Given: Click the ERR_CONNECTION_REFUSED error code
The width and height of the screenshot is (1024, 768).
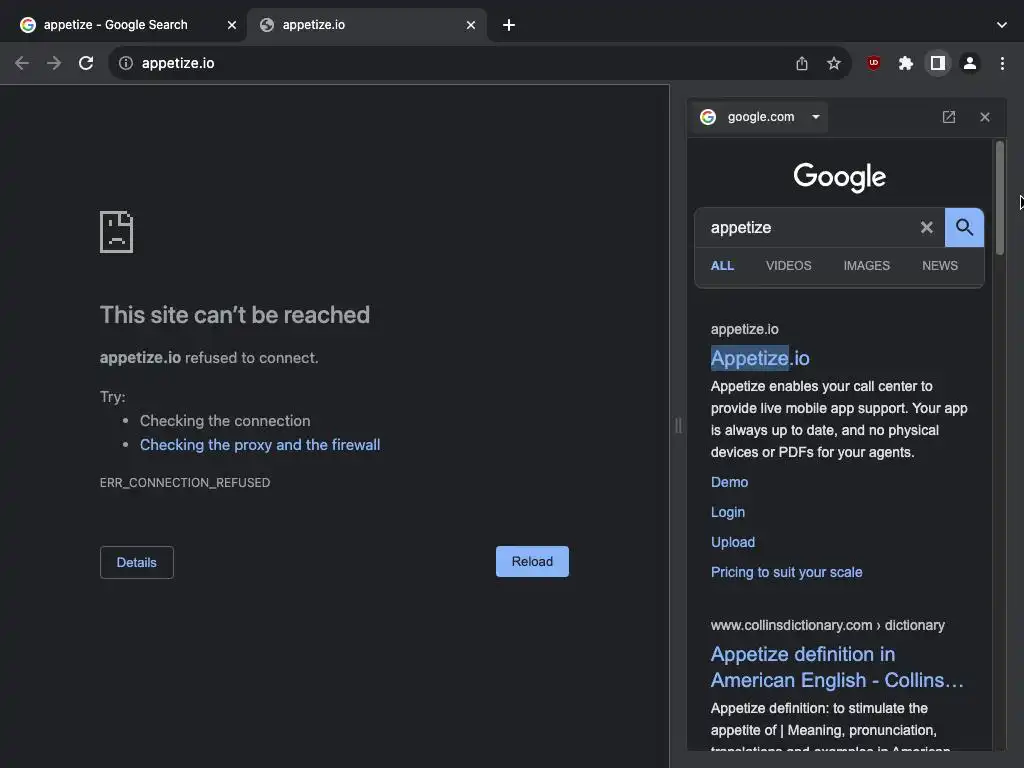Looking at the screenshot, I should [x=185, y=483].
